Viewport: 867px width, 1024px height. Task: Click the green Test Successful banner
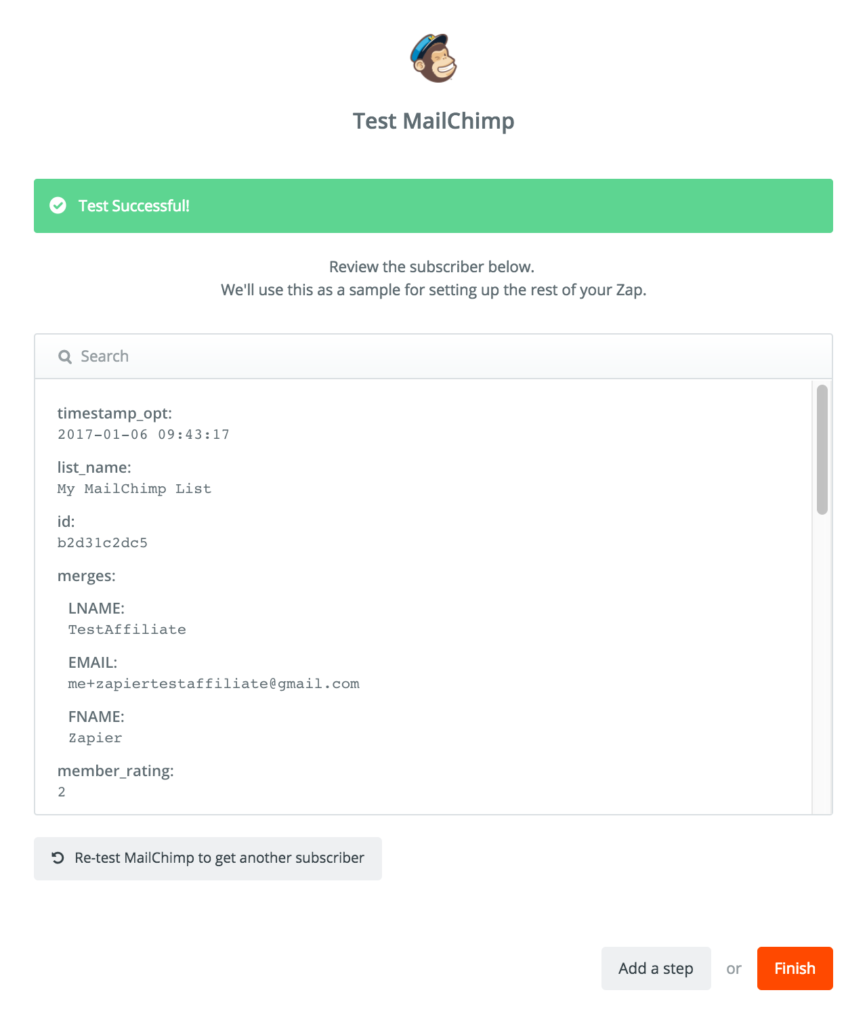coord(433,206)
